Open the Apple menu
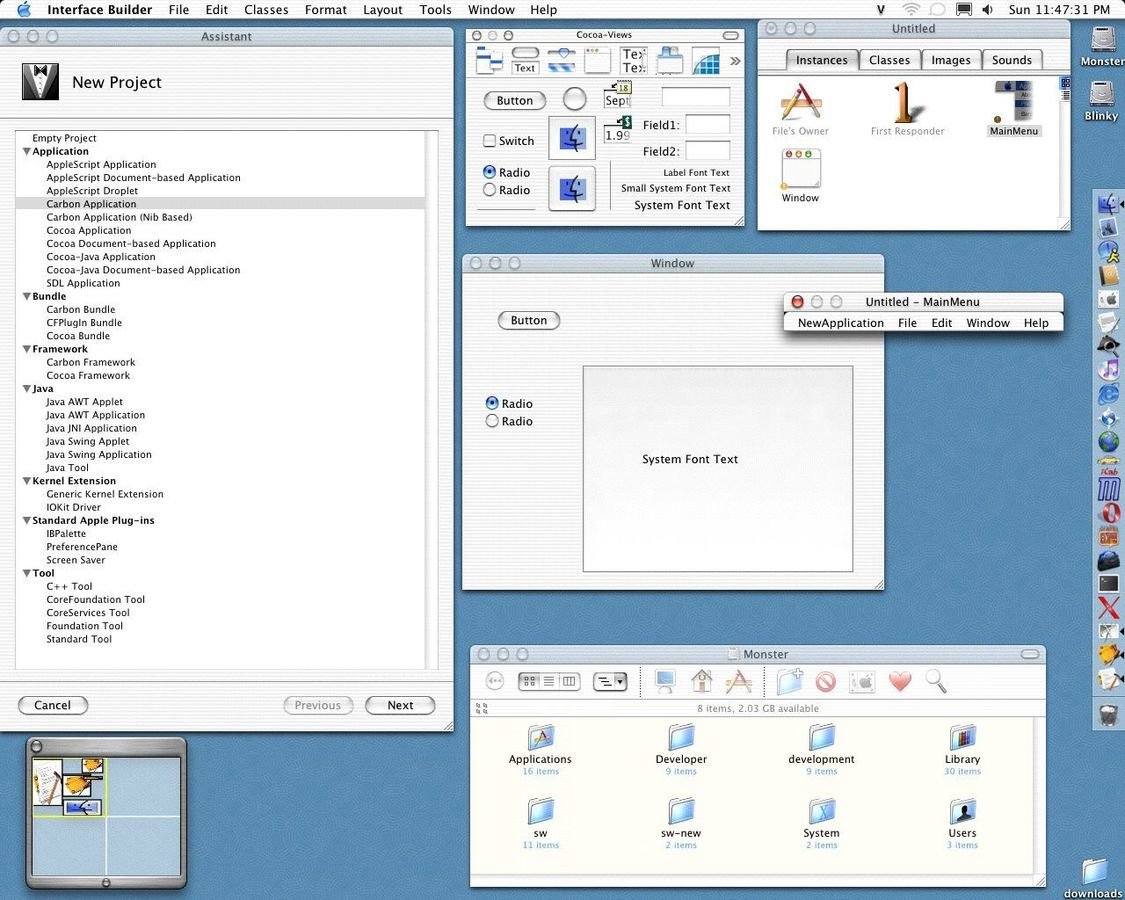The image size is (1125, 900). pos(24,9)
